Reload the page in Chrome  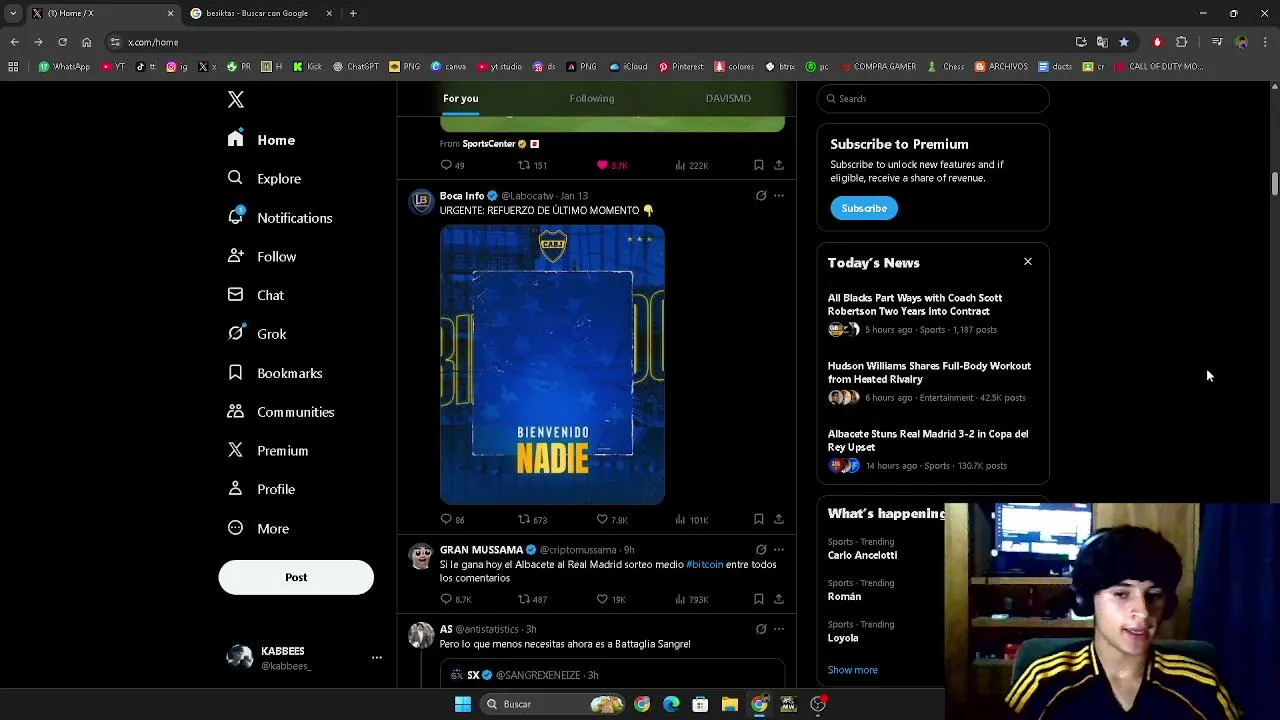(62, 42)
